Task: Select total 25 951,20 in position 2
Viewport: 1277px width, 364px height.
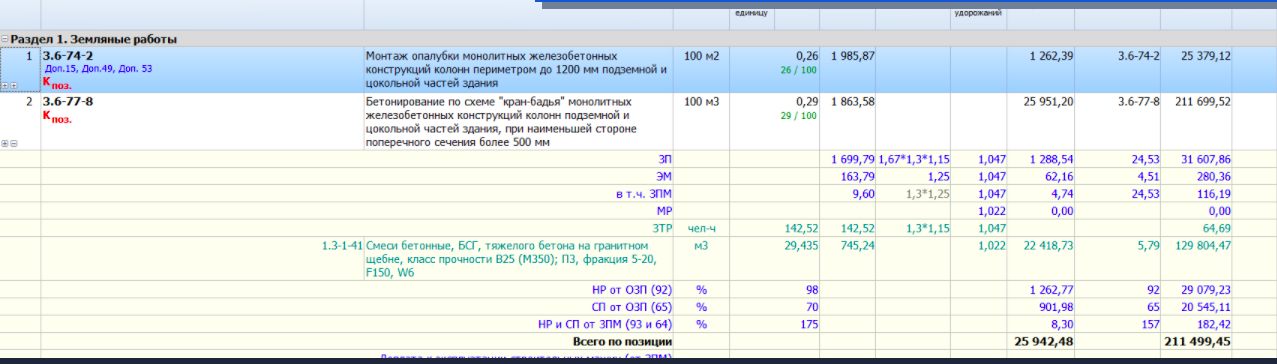Action: click(x=1049, y=102)
